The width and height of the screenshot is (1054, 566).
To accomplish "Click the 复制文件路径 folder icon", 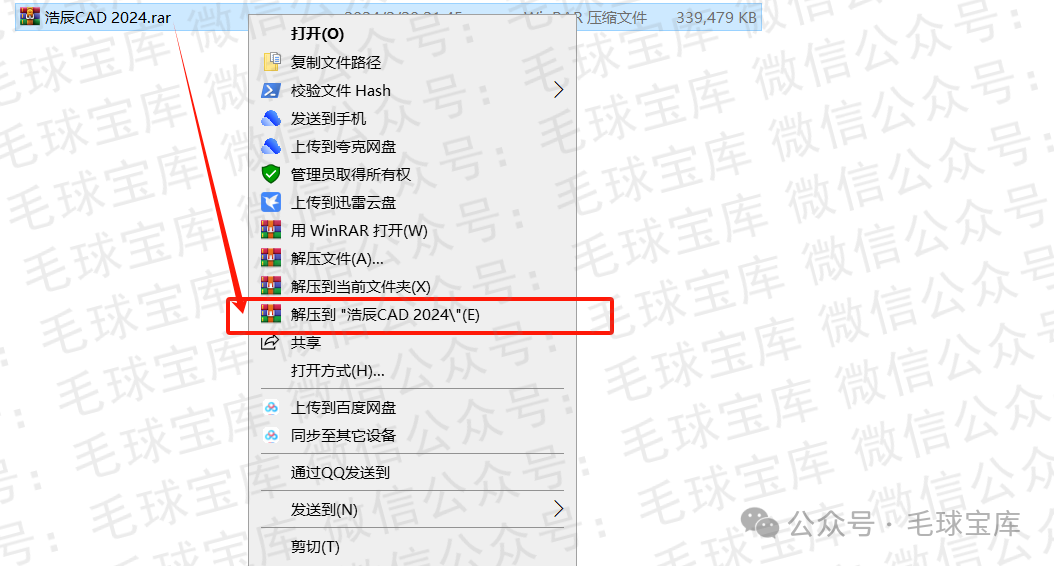I will coord(272,62).
